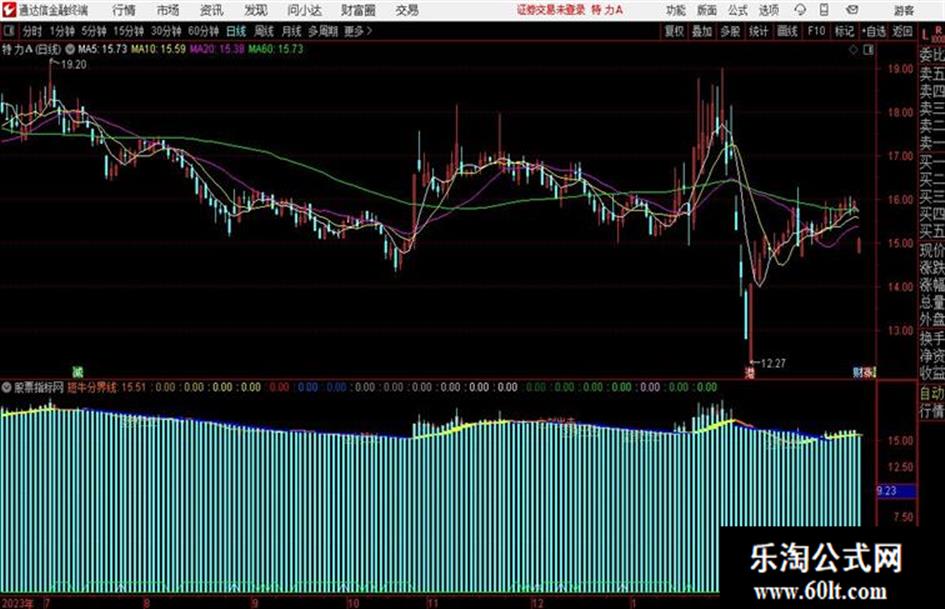Select the 月线 monthly period tab

tap(291, 31)
